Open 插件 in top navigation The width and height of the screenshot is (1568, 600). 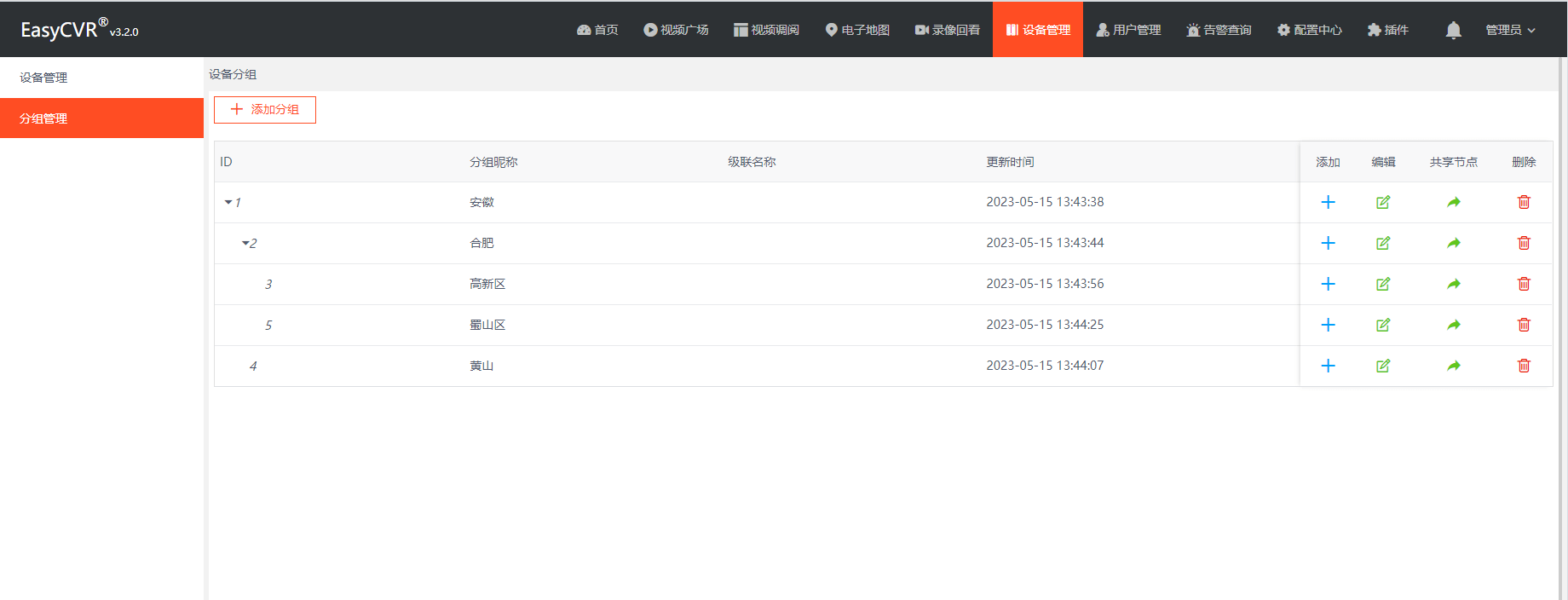point(1387,30)
